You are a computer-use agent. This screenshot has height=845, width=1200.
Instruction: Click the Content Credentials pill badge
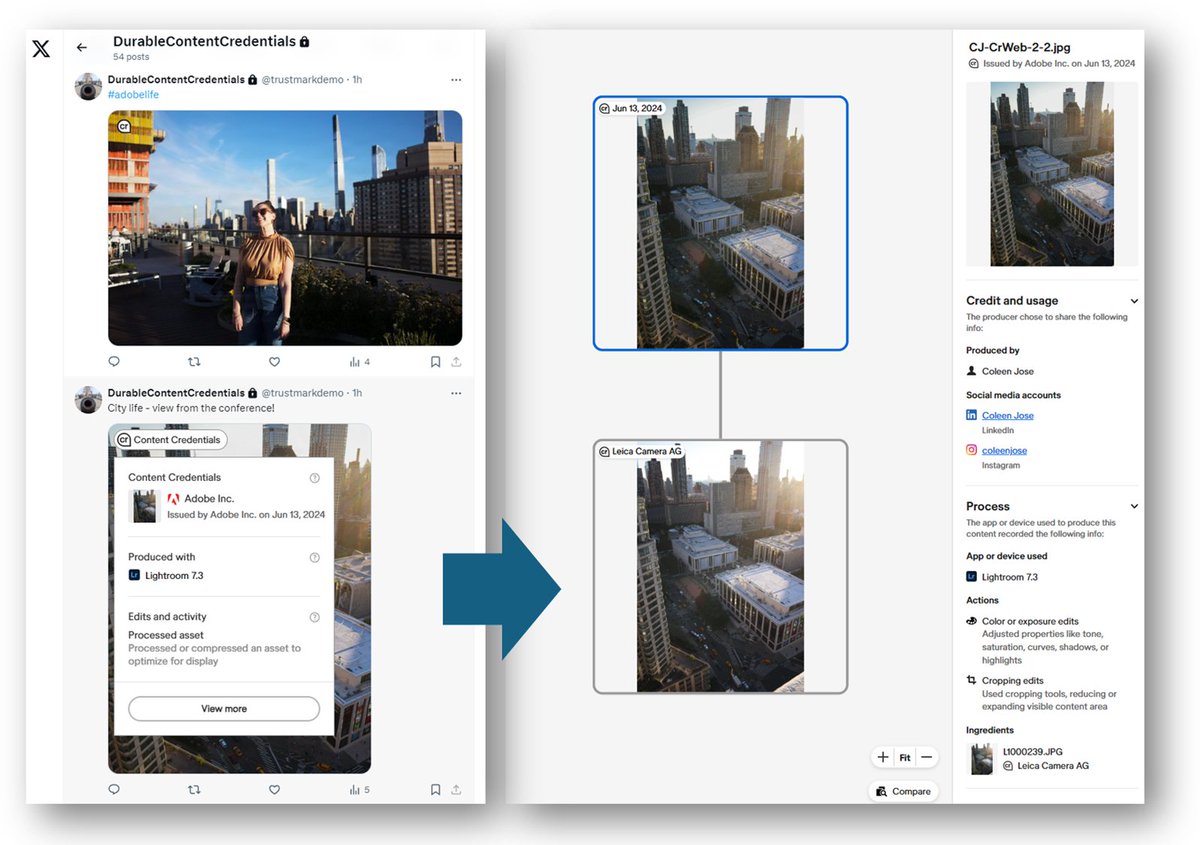[171, 440]
